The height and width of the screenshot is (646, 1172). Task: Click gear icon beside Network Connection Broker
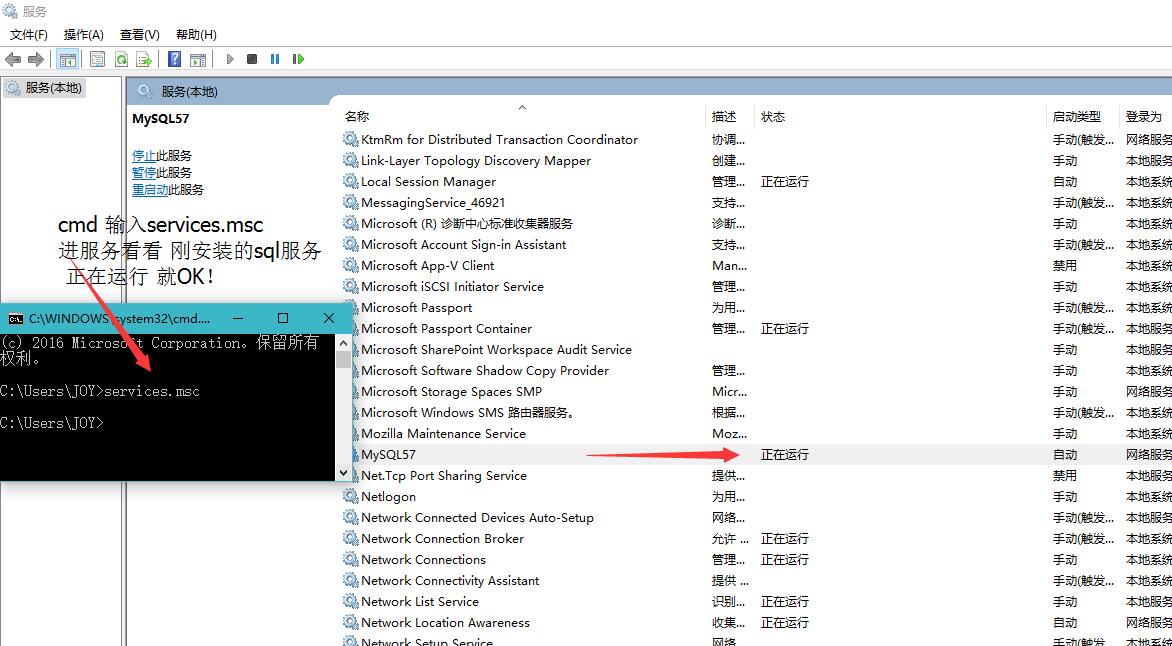coord(351,538)
